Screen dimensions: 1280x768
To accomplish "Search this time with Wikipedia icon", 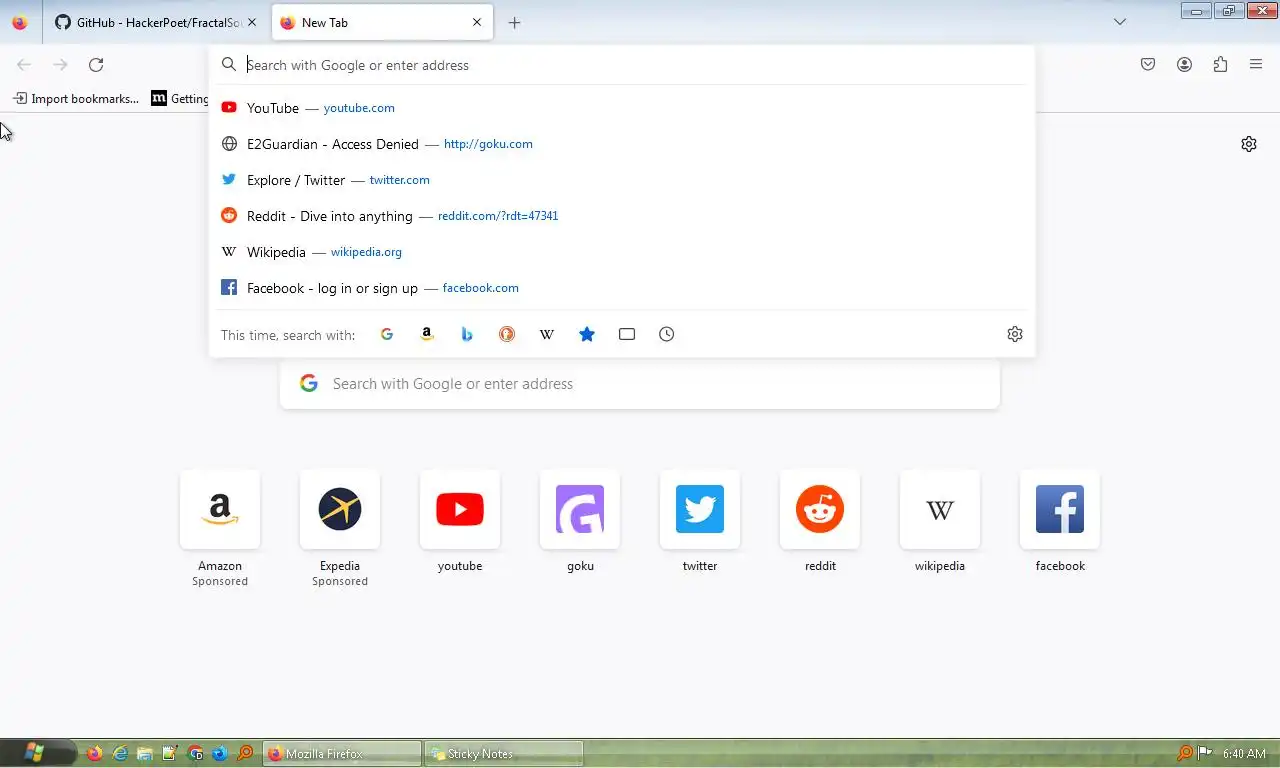I will point(547,334).
